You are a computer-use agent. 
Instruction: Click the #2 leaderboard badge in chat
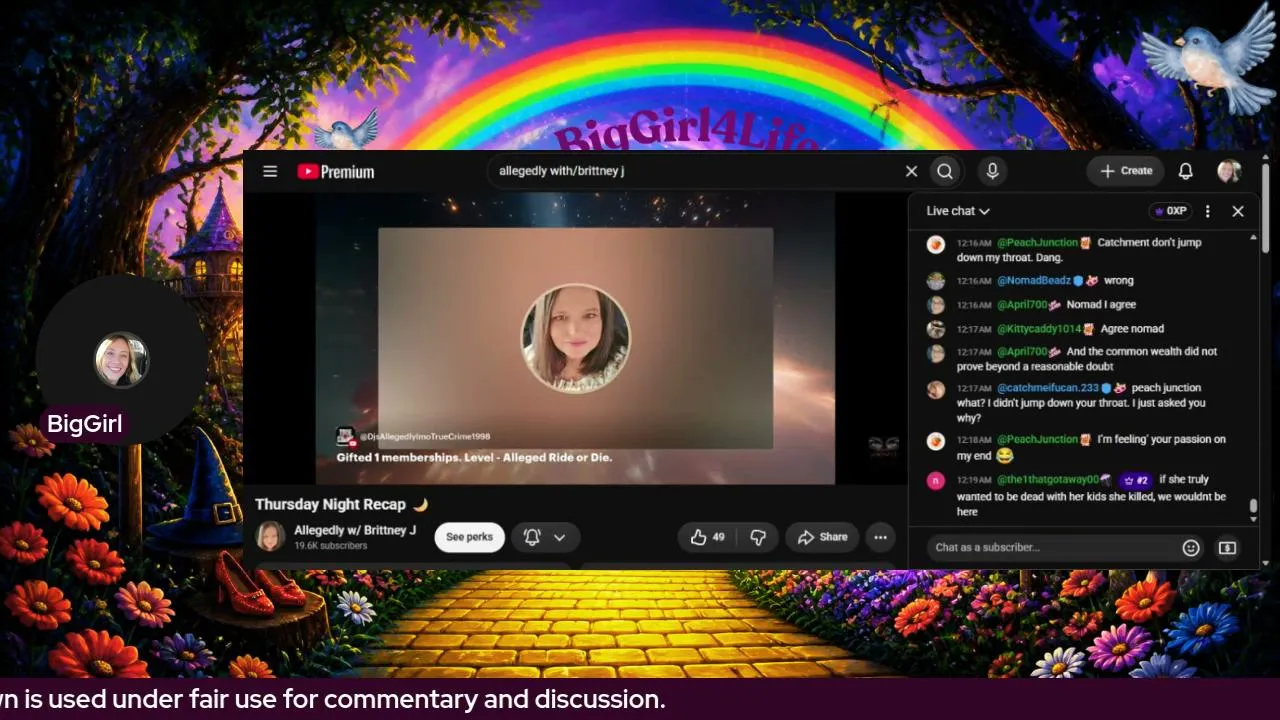tap(1136, 480)
